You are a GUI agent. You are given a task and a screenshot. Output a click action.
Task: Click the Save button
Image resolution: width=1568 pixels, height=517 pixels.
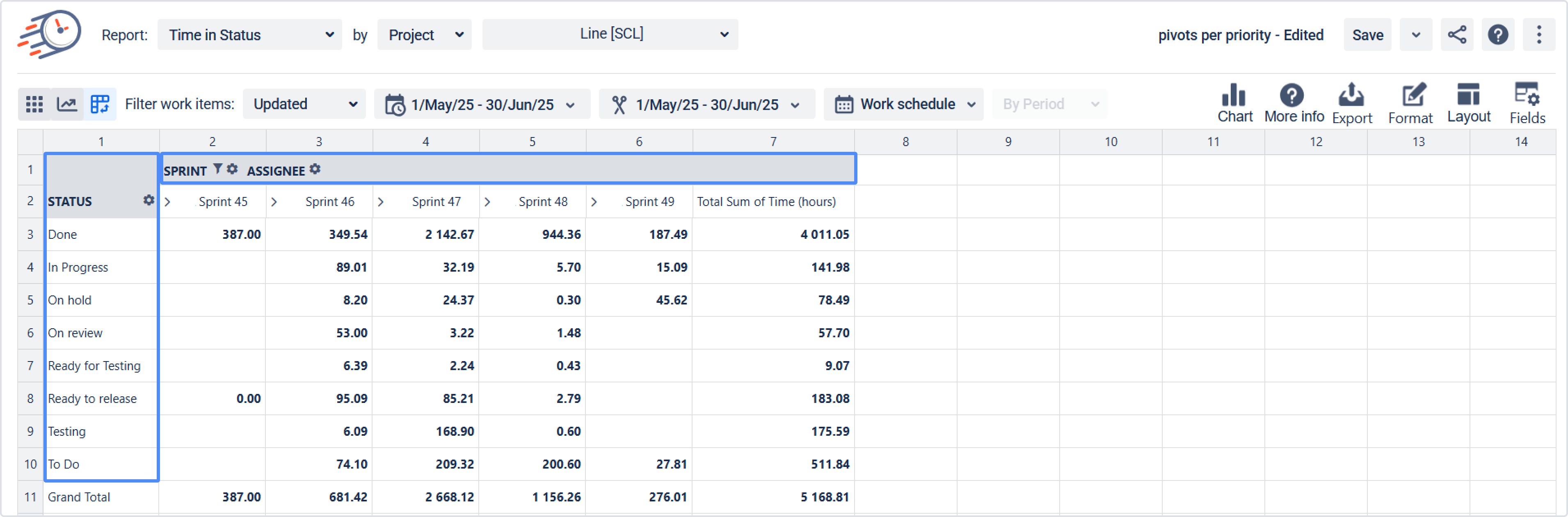(x=1367, y=35)
